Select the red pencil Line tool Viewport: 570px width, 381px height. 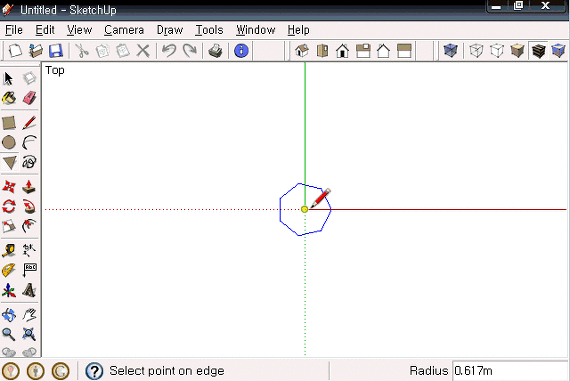[x=29, y=123]
